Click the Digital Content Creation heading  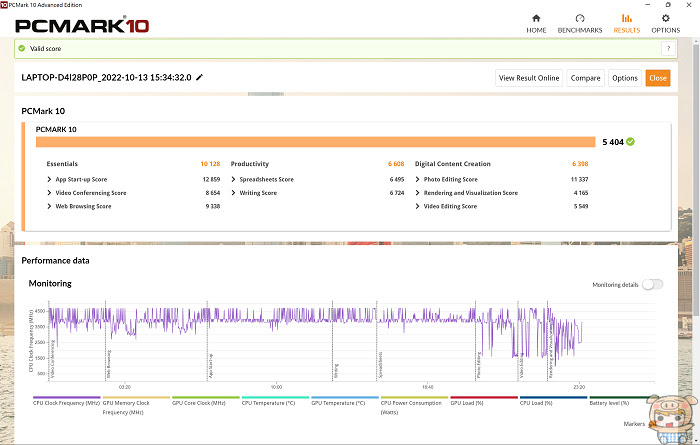[x=453, y=164]
